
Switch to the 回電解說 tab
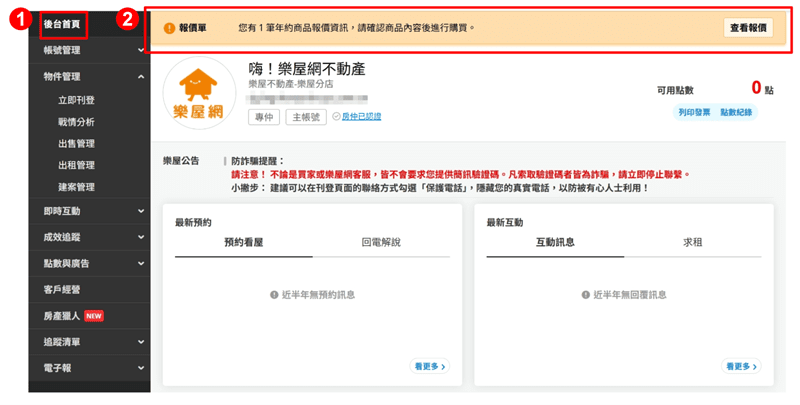pos(381,242)
